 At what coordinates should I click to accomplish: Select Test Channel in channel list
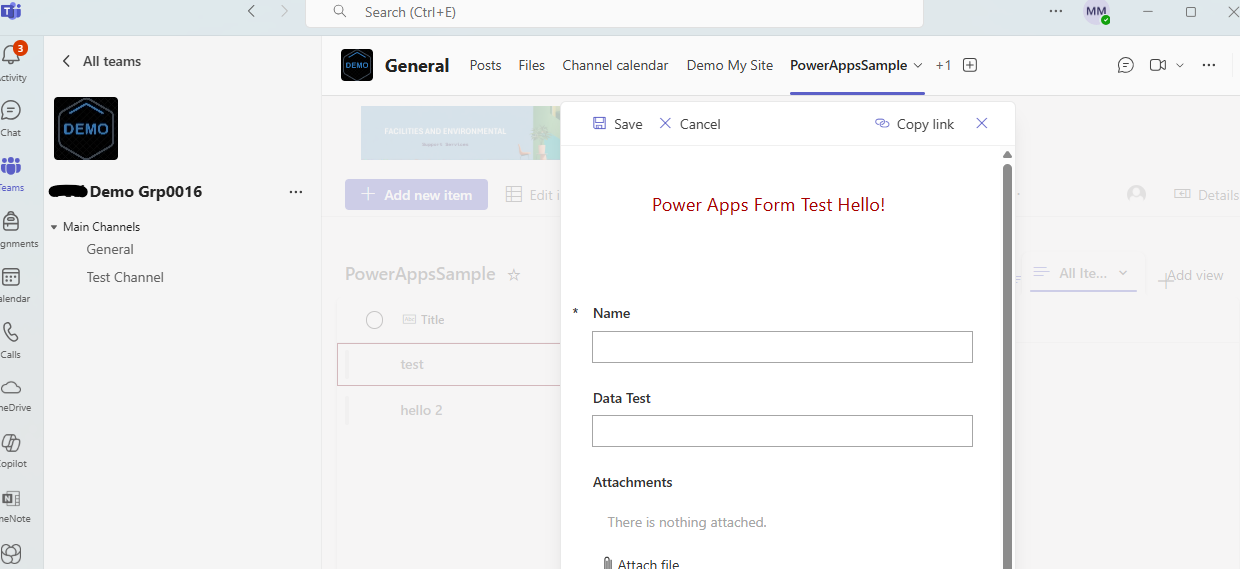click(x=125, y=277)
